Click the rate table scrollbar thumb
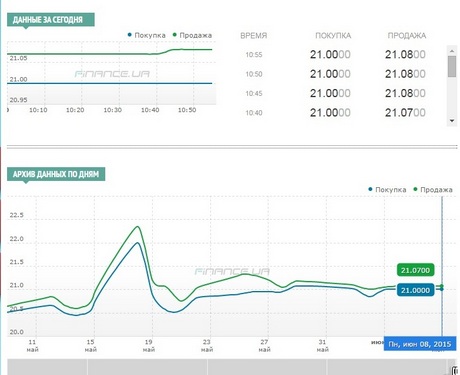The image size is (460, 375). click(452, 67)
